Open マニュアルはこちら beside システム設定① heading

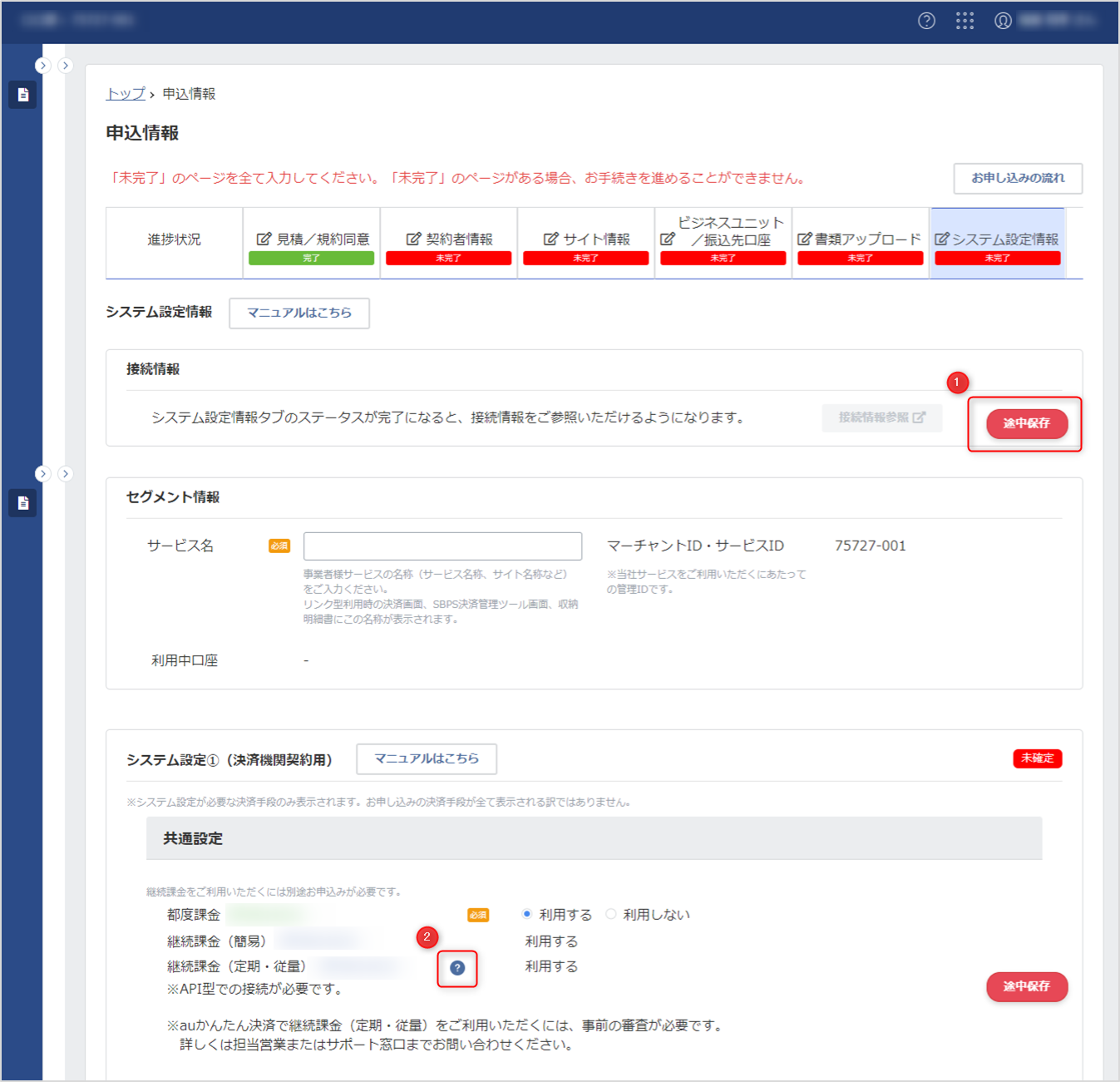tap(427, 758)
